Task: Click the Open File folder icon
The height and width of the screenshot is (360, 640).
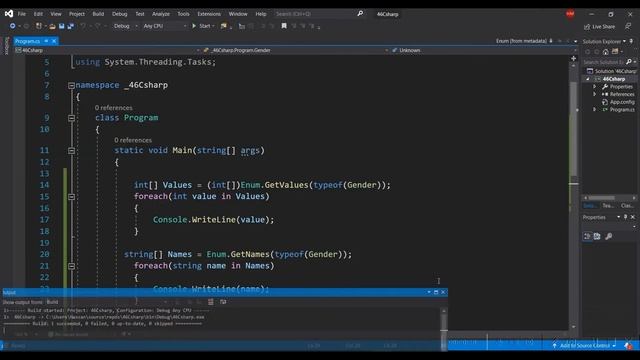Action: pyautogui.click(x=52, y=26)
